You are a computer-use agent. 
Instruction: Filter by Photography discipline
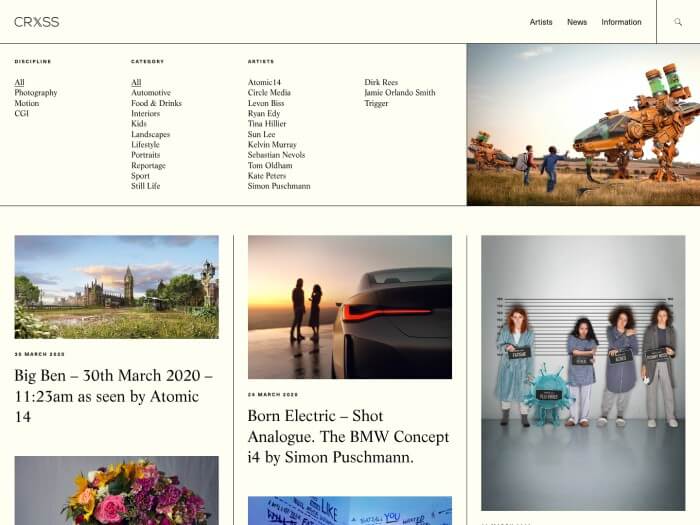36,92
